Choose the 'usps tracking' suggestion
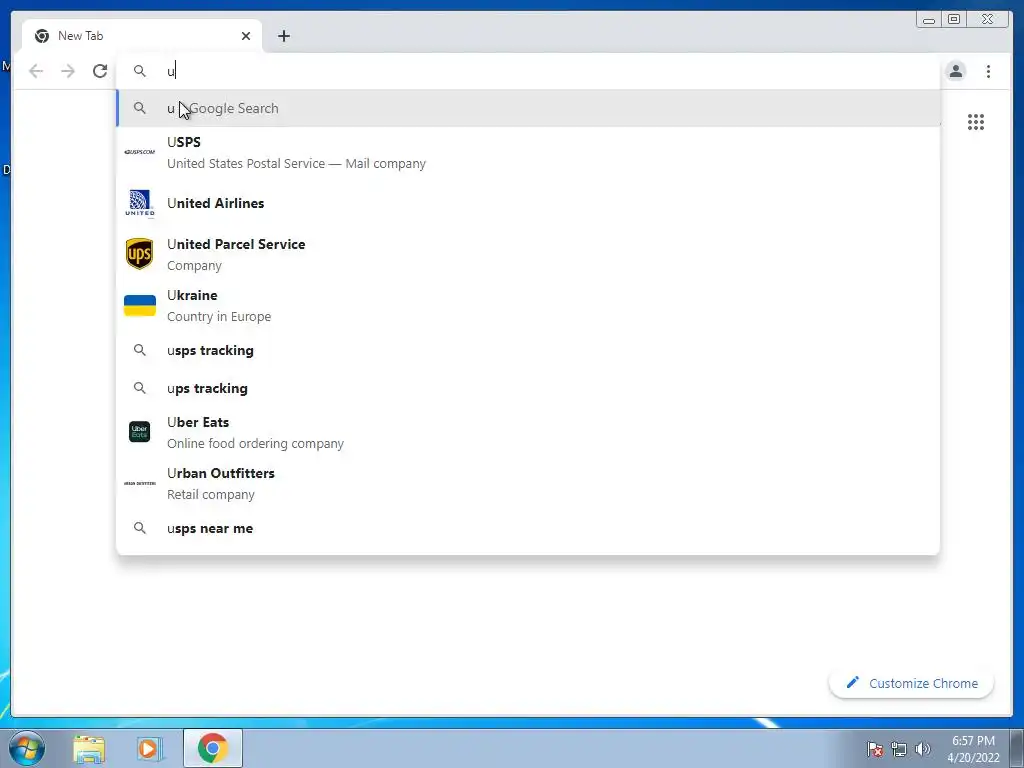Screen dimensions: 1024x768 (x=528, y=350)
